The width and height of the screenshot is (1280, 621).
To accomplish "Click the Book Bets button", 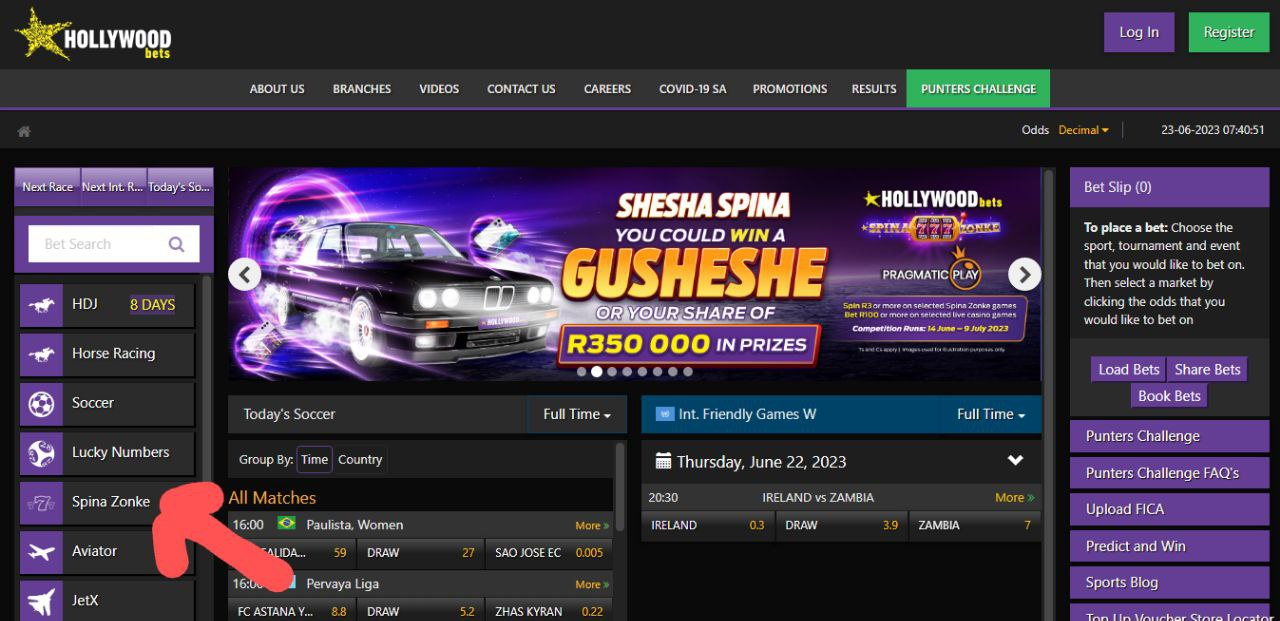I will (x=1169, y=396).
